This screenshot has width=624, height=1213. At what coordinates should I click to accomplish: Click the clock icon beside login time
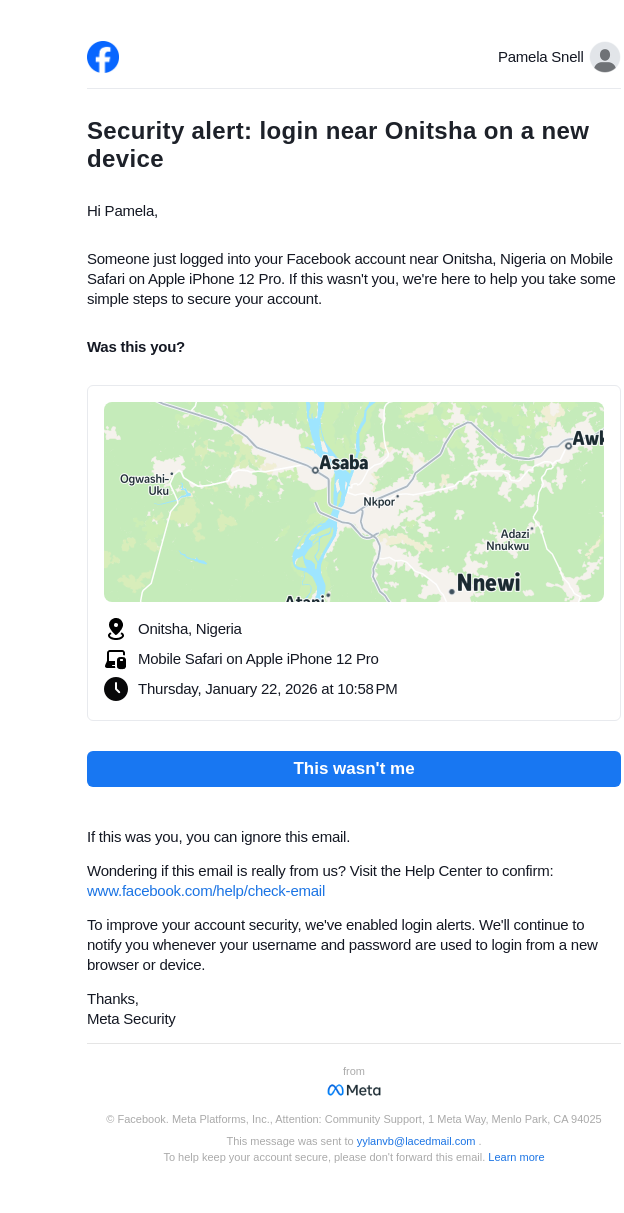[x=116, y=689]
